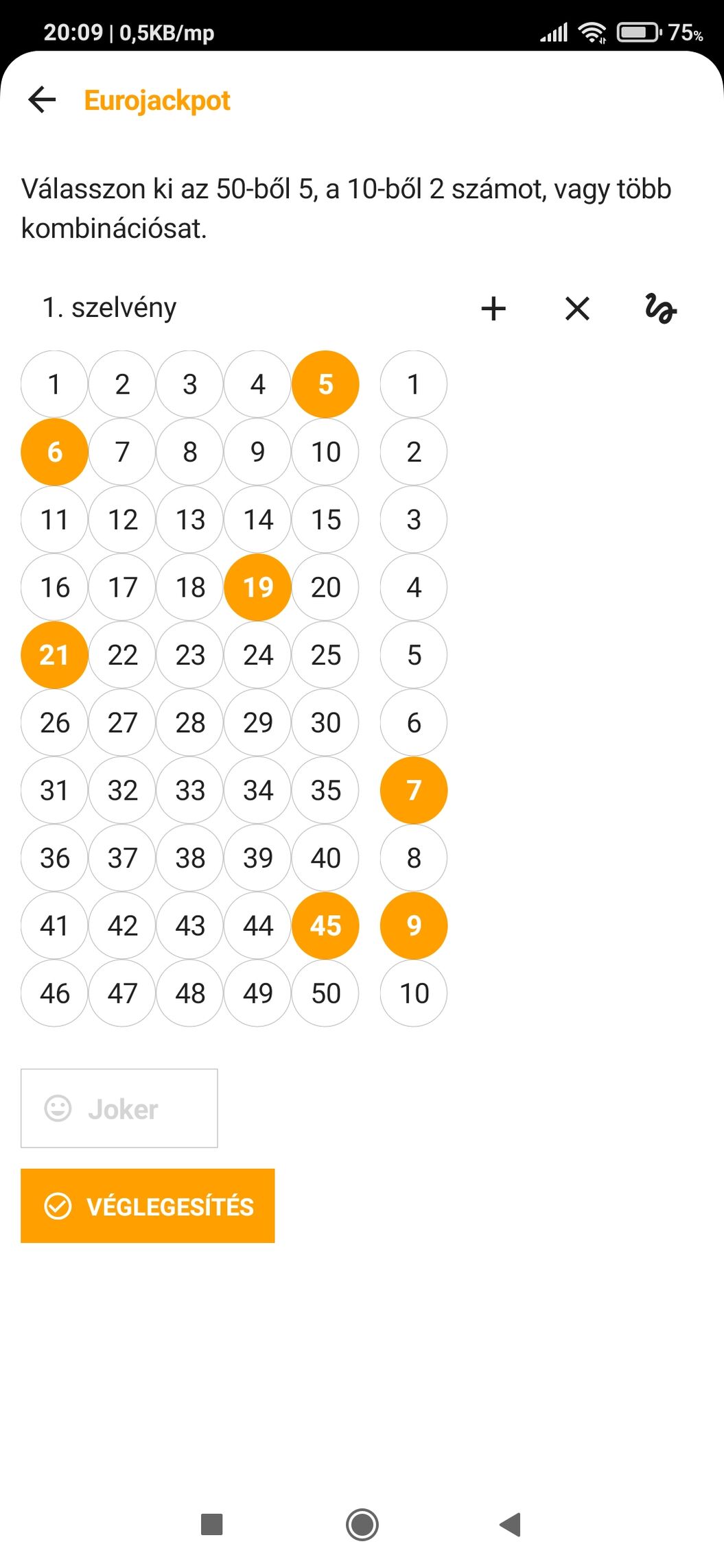This screenshot has width=724, height=1568.
Task: Select main number 50
Action: point(325,993)
